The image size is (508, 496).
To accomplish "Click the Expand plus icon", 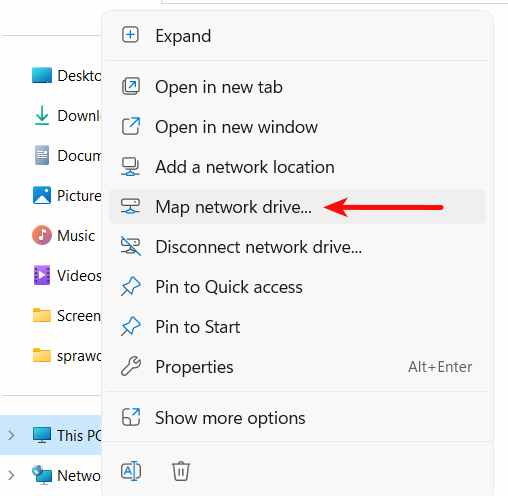I will pos(130,35).
